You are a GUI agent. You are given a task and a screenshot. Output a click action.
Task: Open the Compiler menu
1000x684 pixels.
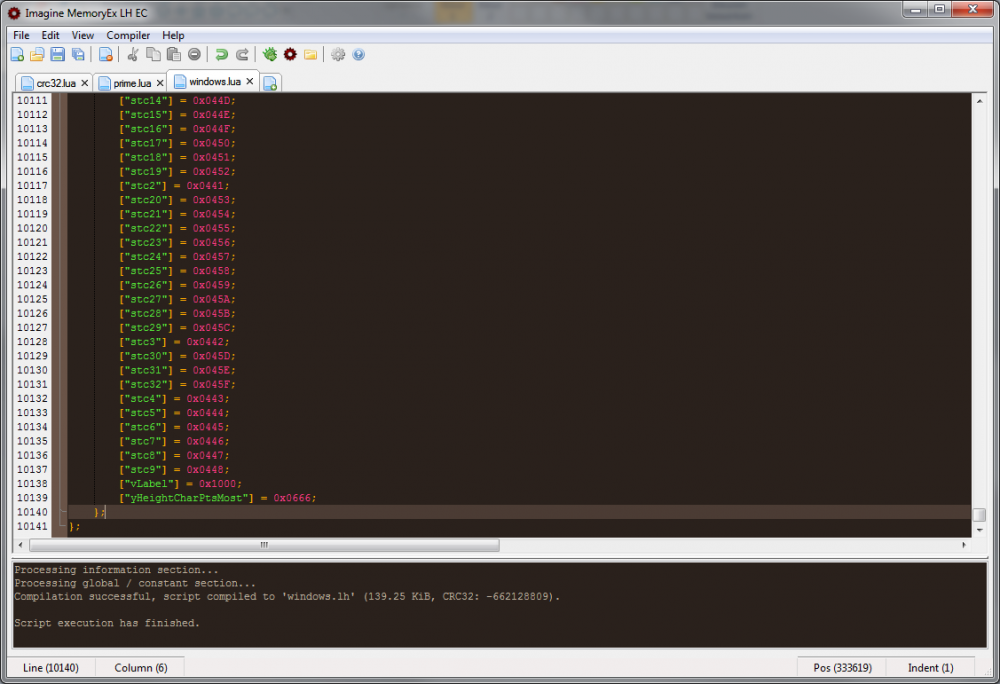(x=128, y=35)
